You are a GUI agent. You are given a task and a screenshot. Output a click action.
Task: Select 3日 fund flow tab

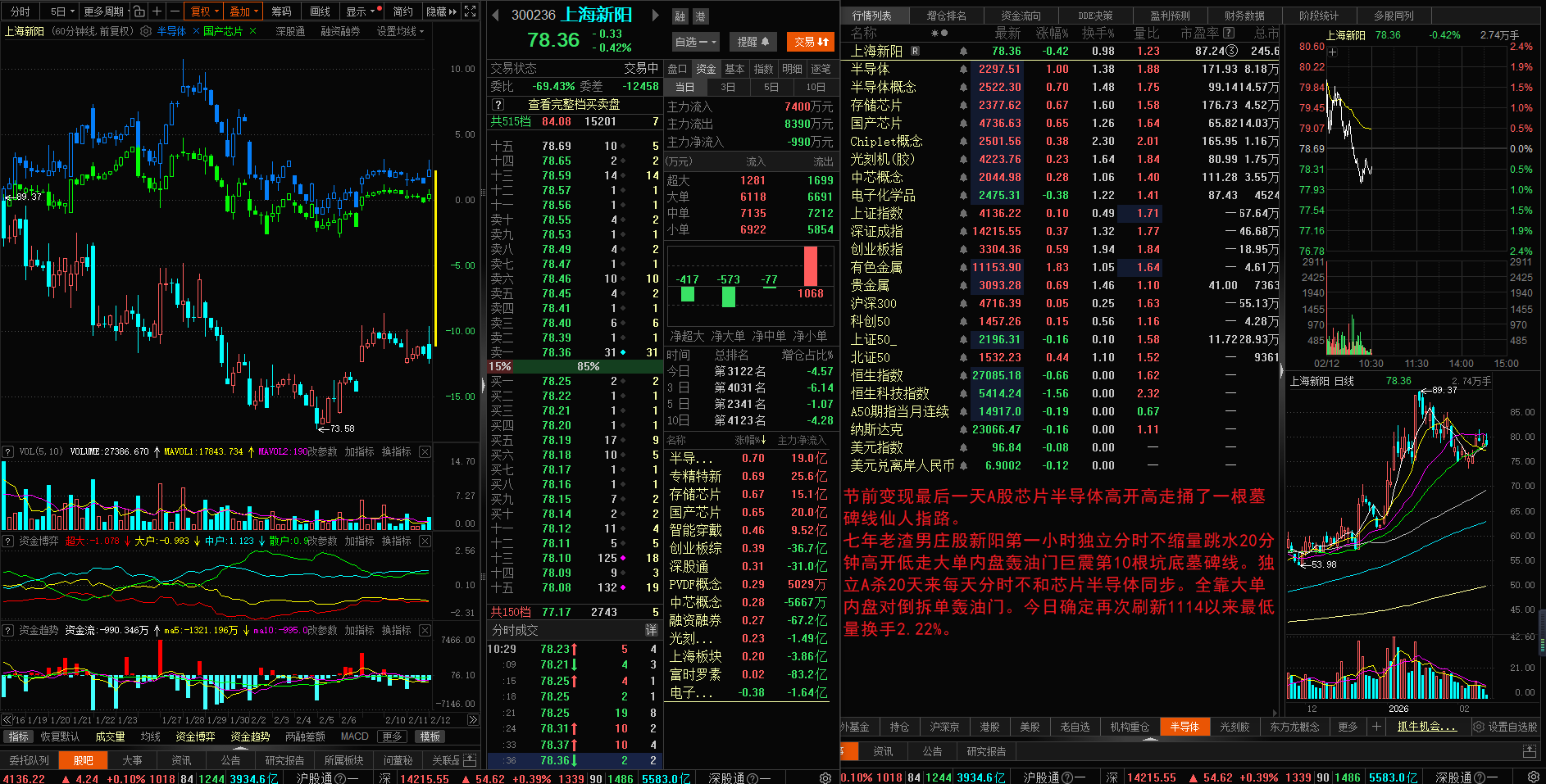click(x=727, y=87)
